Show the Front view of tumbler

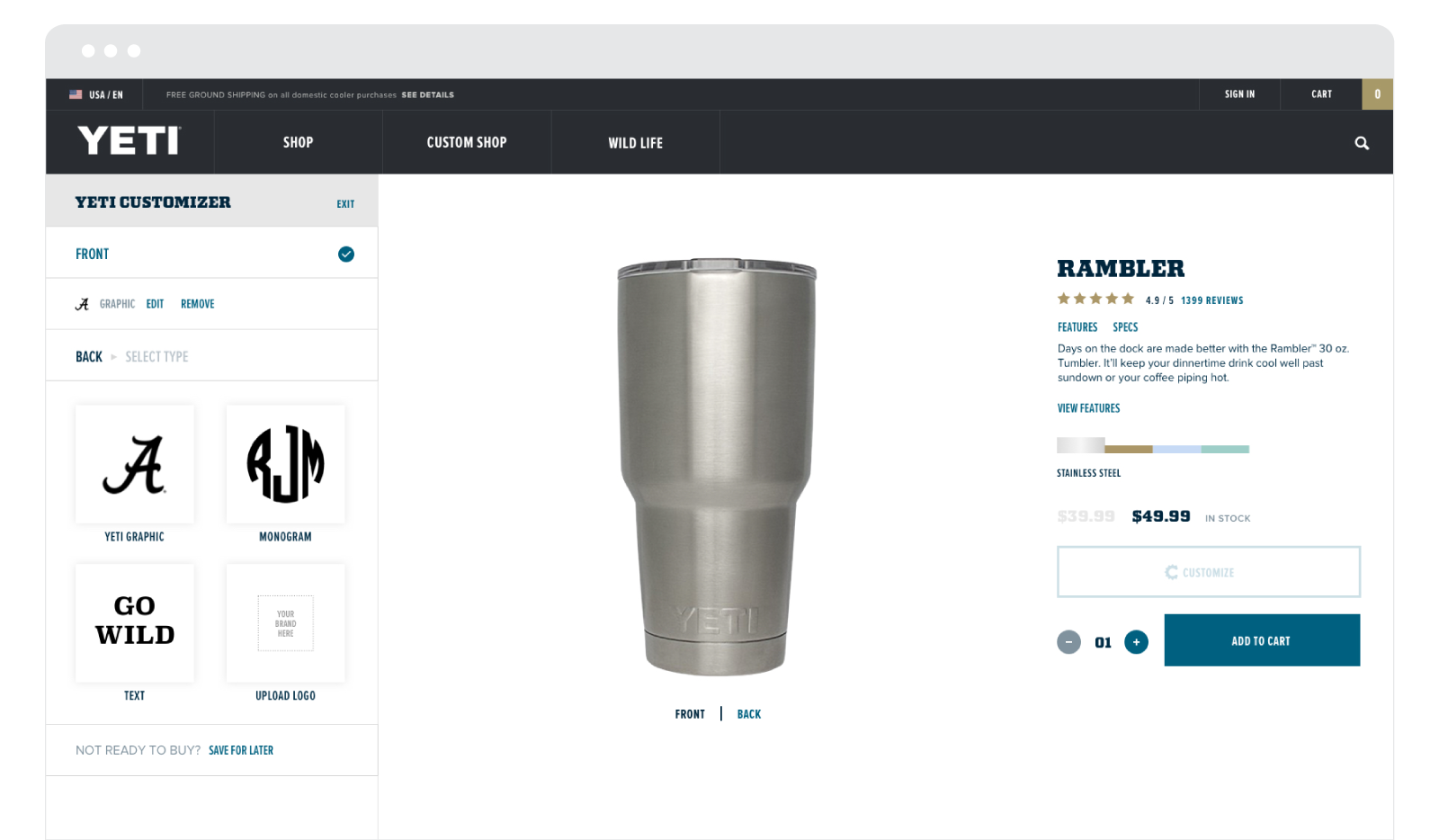[690, 714]
